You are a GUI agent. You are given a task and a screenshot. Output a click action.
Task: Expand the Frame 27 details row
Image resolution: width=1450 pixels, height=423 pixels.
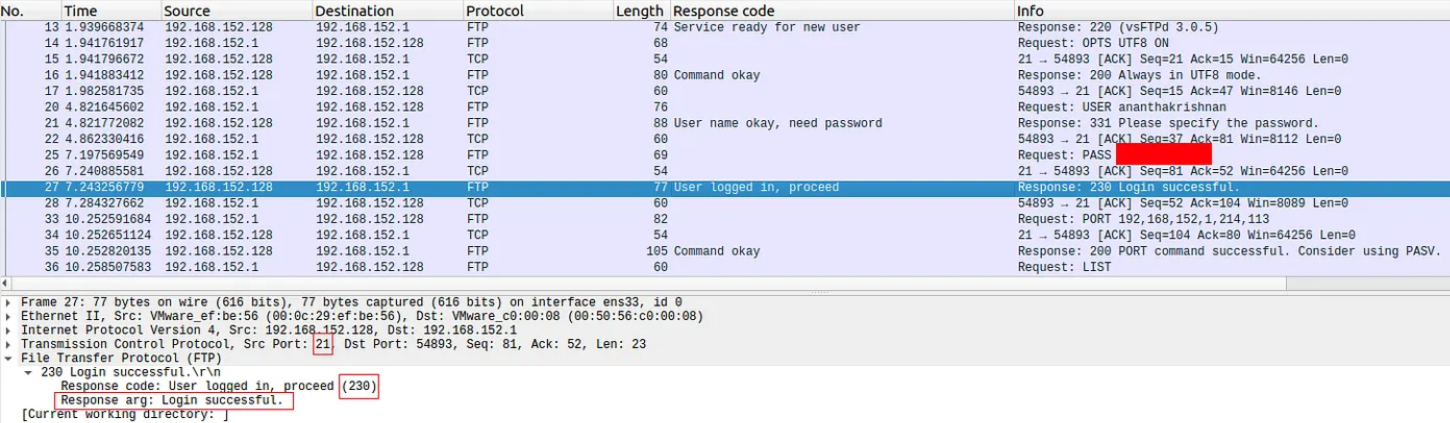point(10,302)
